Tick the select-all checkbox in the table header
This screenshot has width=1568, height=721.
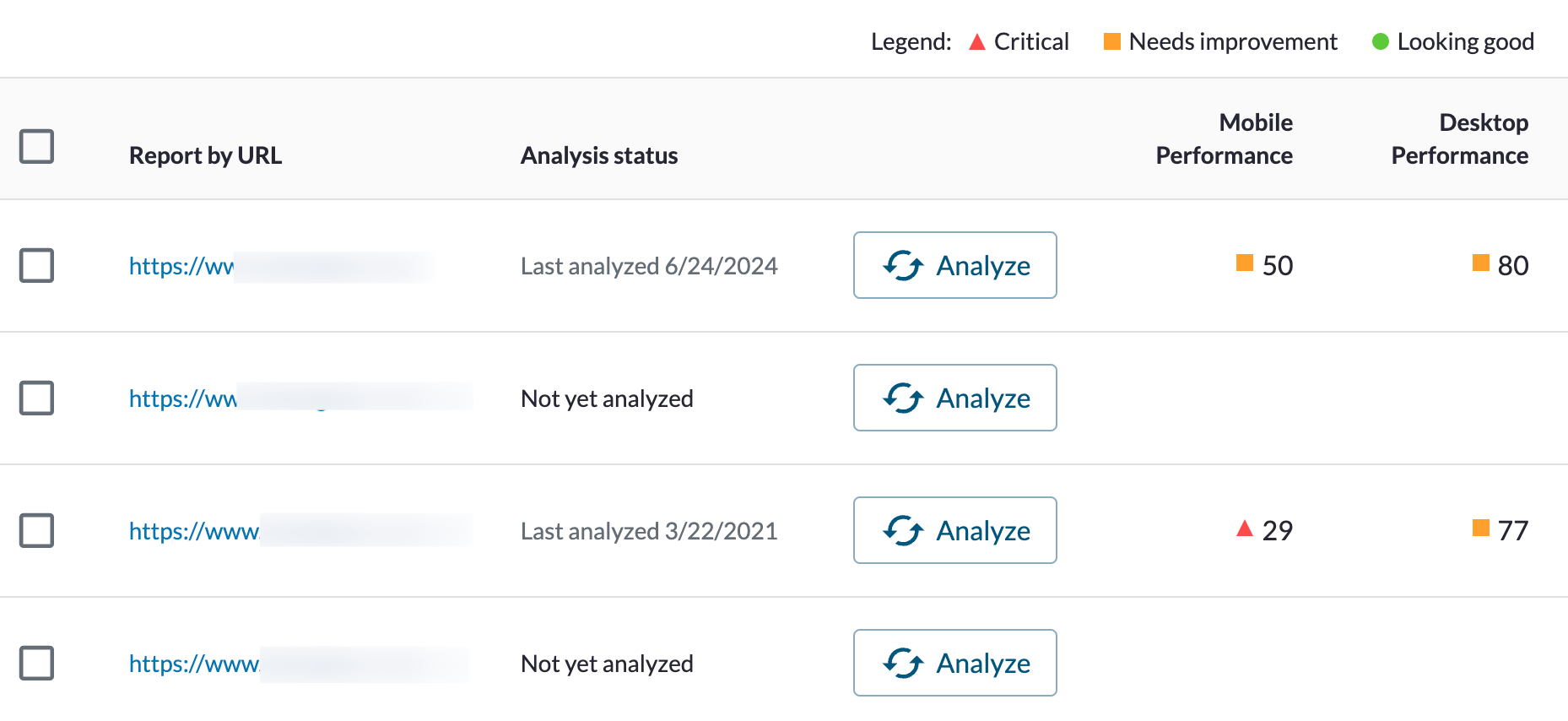pos(37,146)
